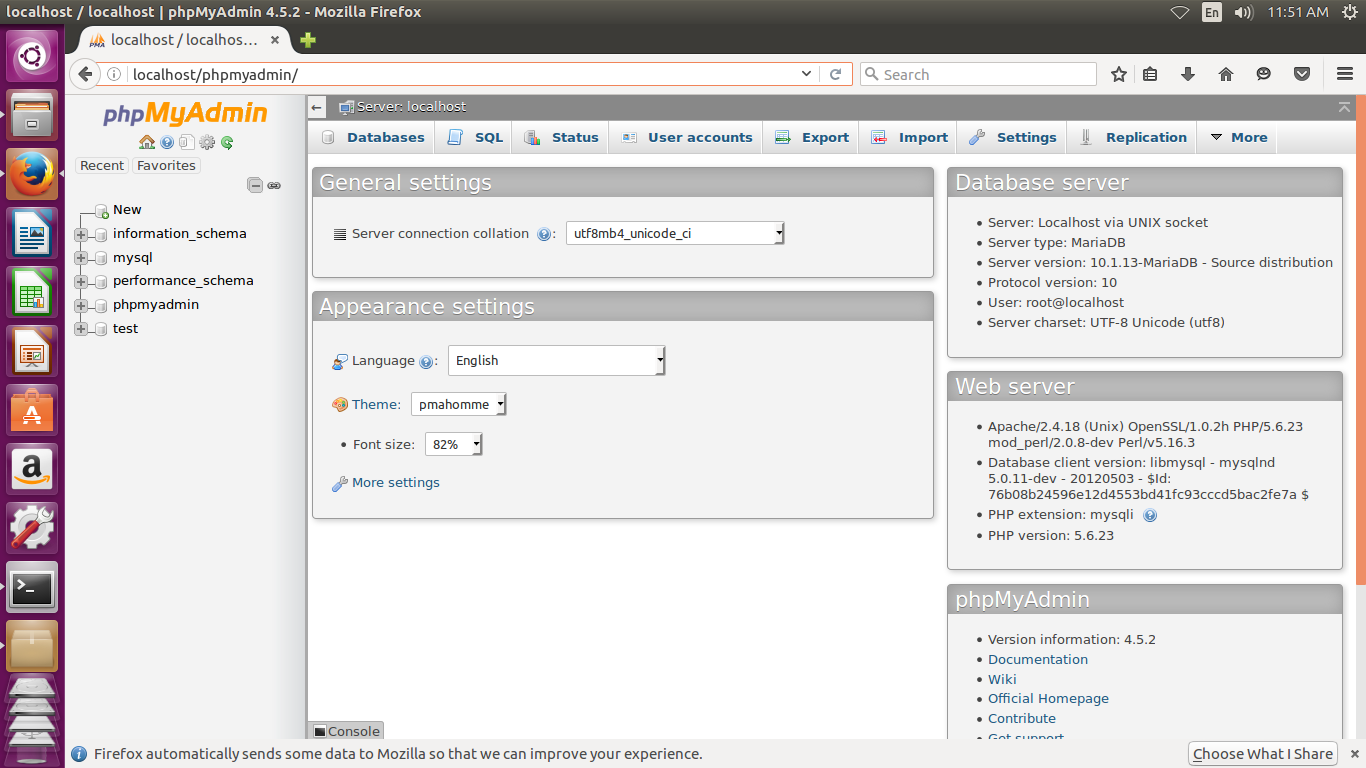Viewport: 1366px width, 768px height.
Task: Expand performance_schema database tree node
Action: tap(81, 281)
